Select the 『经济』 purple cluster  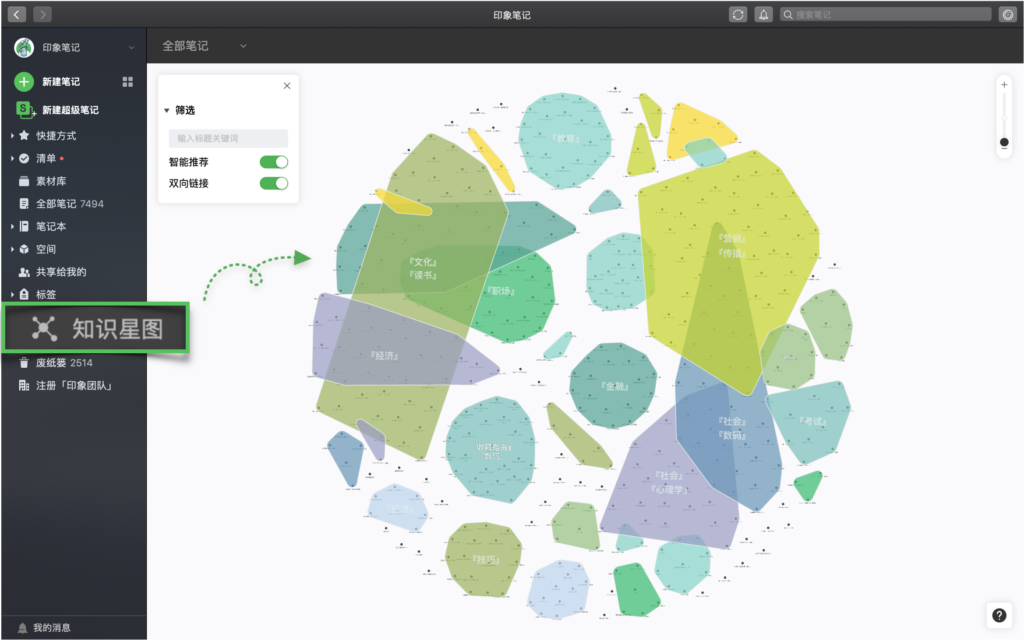(x=385, y=356)
